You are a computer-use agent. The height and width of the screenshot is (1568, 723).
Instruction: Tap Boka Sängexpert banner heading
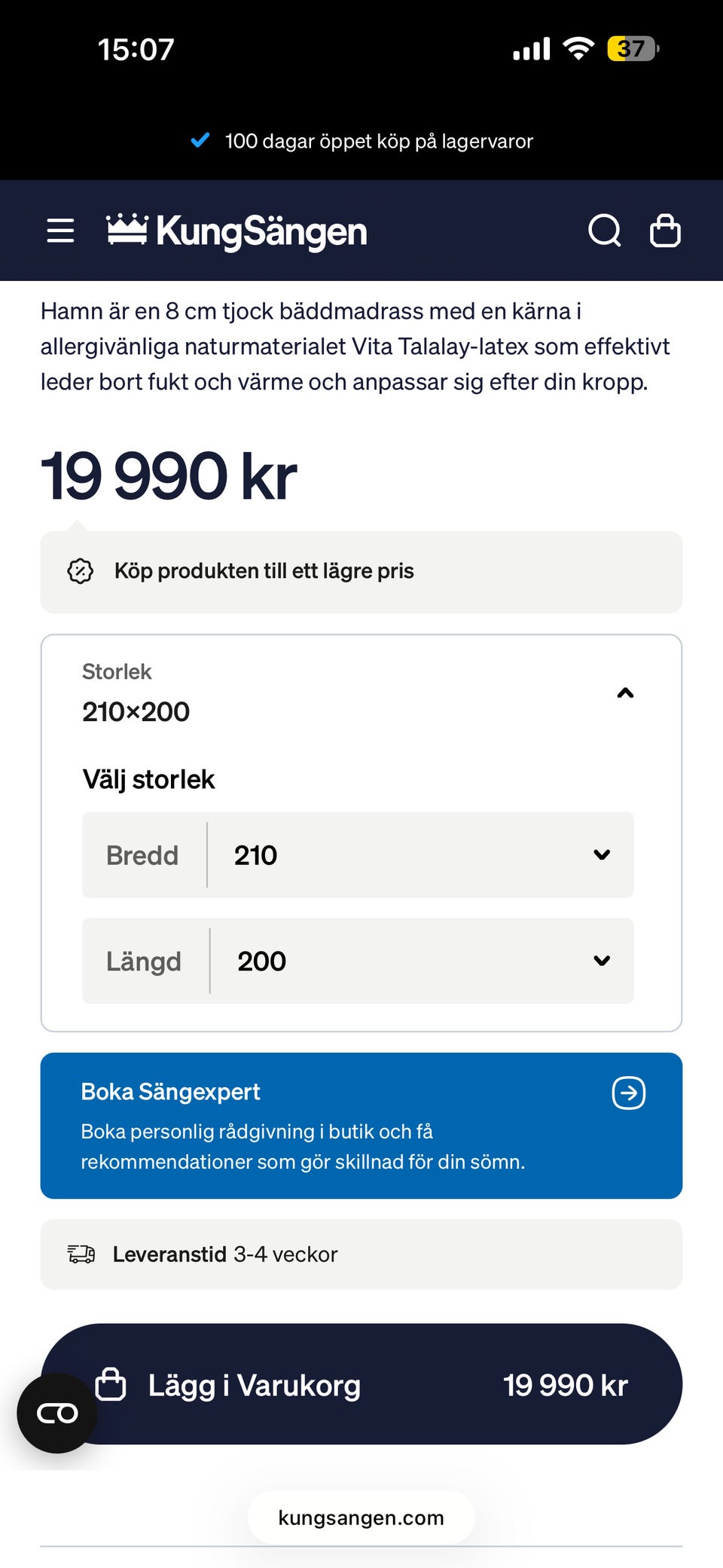[x=171, y=1092]
